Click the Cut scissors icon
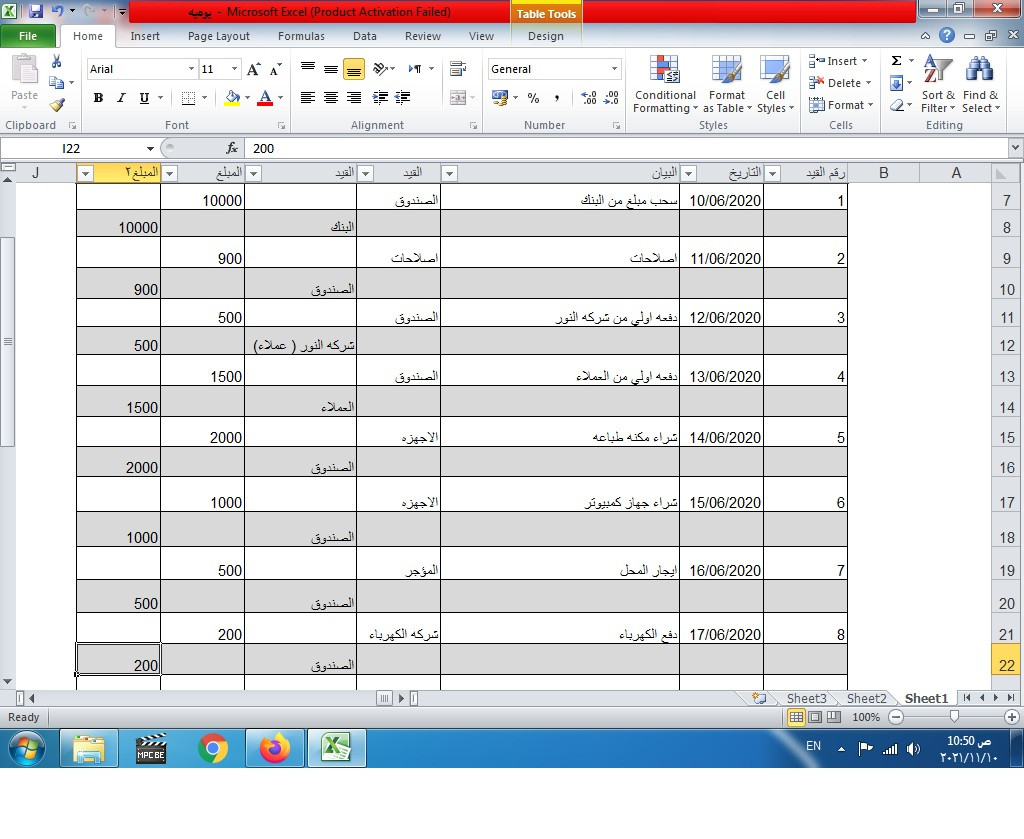 [x=57, y=61]
